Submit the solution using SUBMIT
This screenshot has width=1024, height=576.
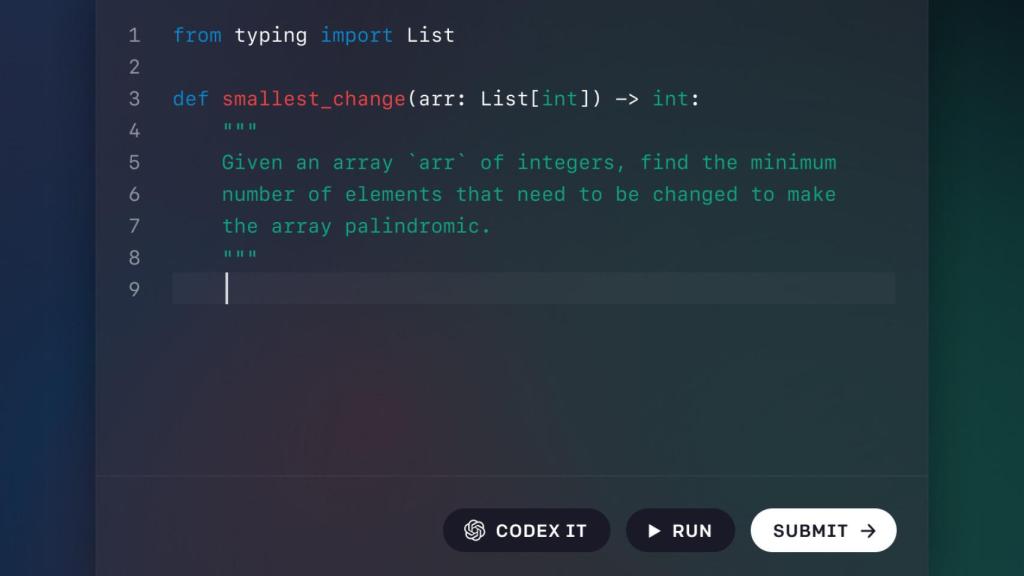click(822, 531)
